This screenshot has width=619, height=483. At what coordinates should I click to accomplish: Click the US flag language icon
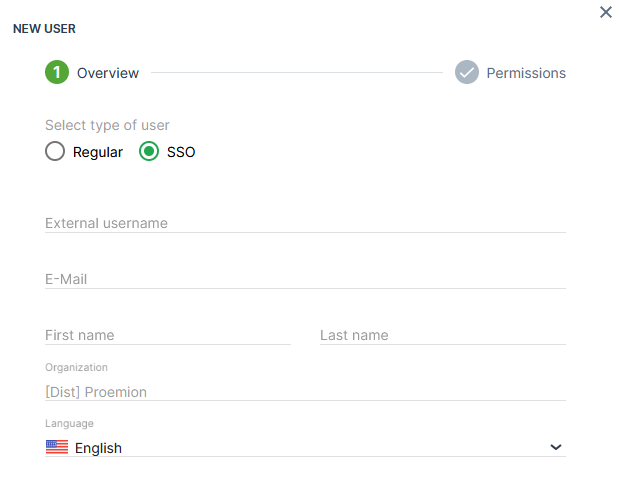point(57,448)
